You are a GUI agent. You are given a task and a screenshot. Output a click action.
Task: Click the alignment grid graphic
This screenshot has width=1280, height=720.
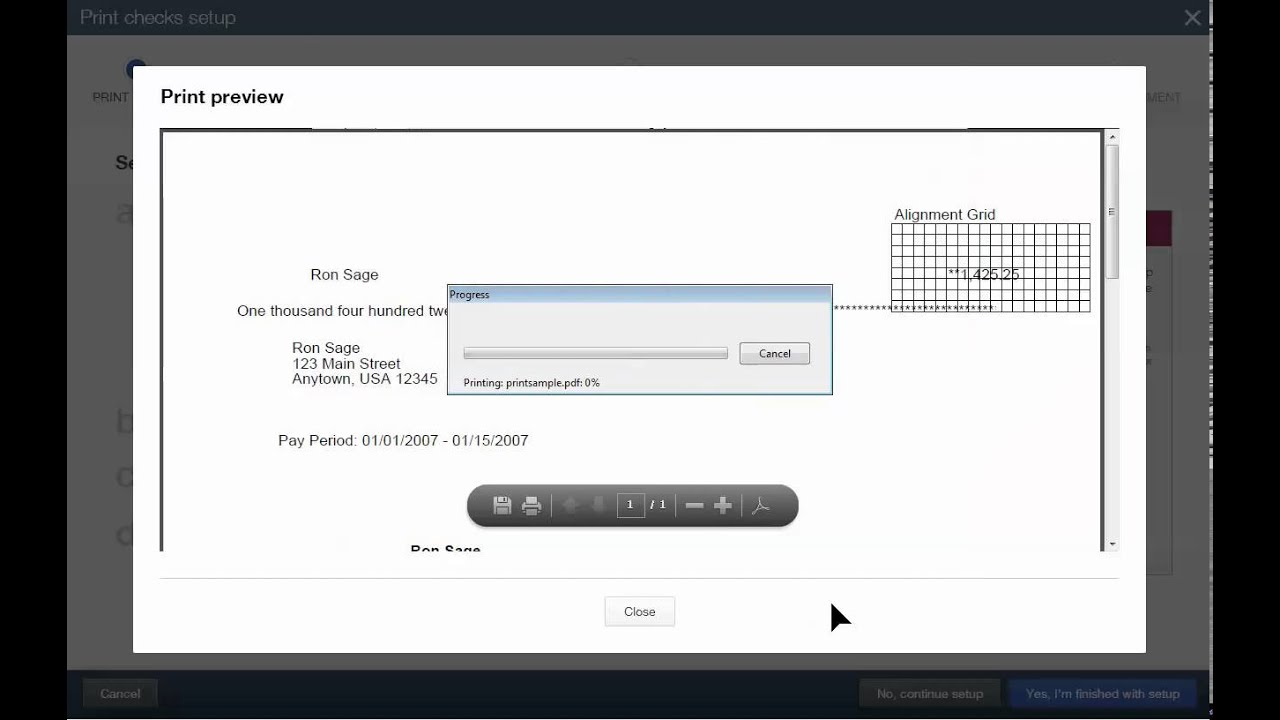(990, 267)
